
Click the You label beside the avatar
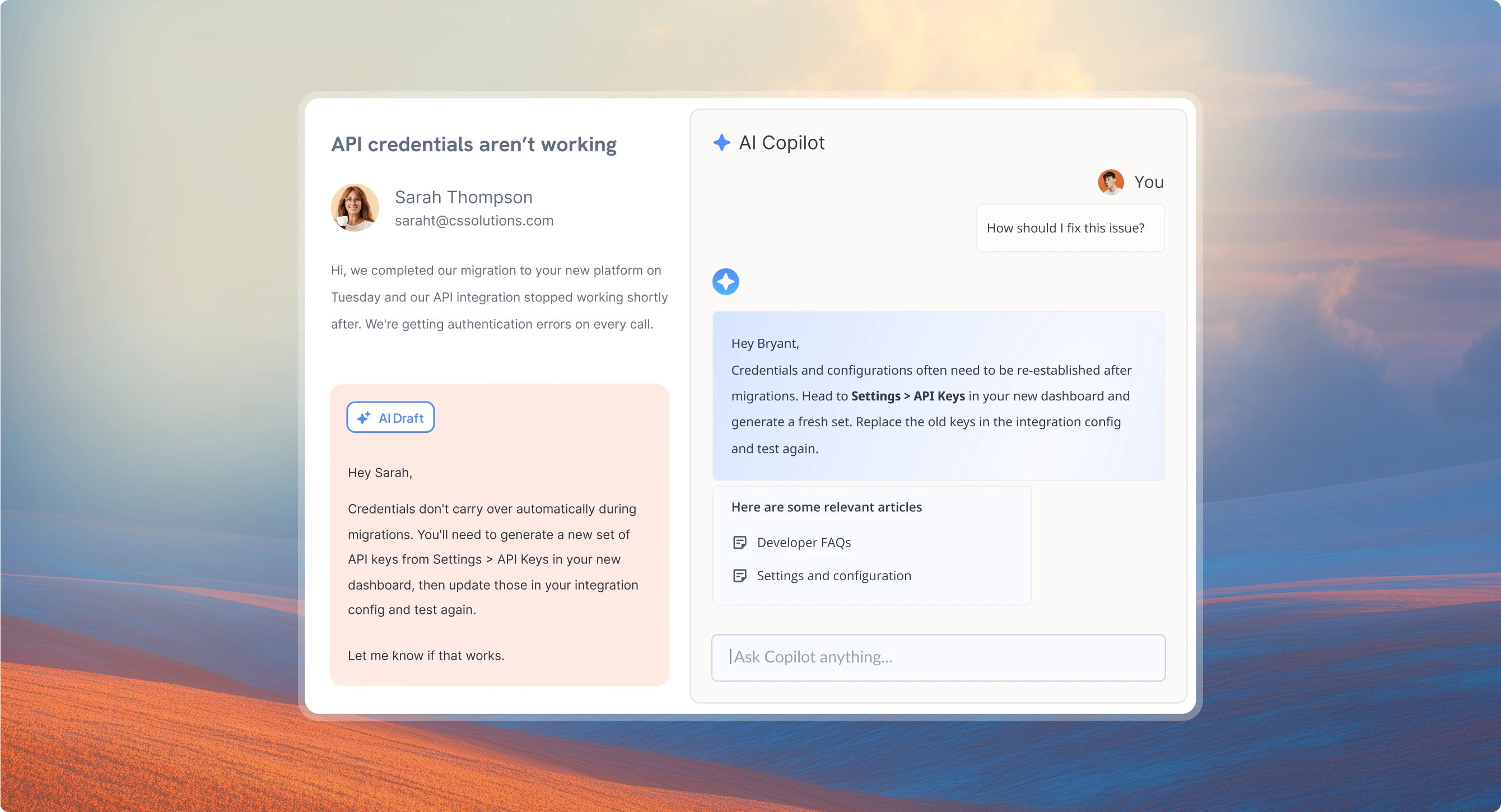(x=1149, y=183)
